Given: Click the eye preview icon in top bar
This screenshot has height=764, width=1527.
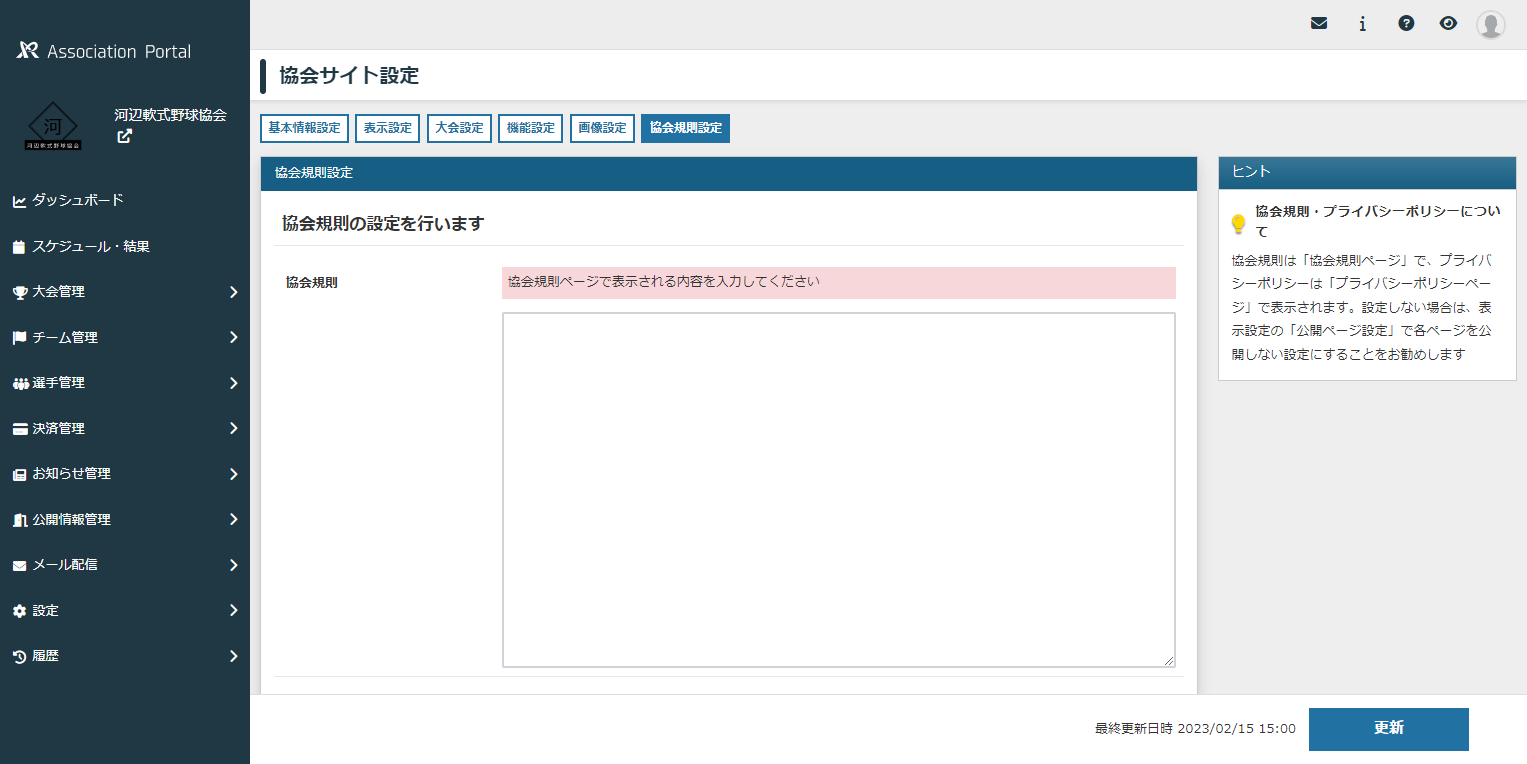Looking at the screenshot, I should tap(1448, 22).
